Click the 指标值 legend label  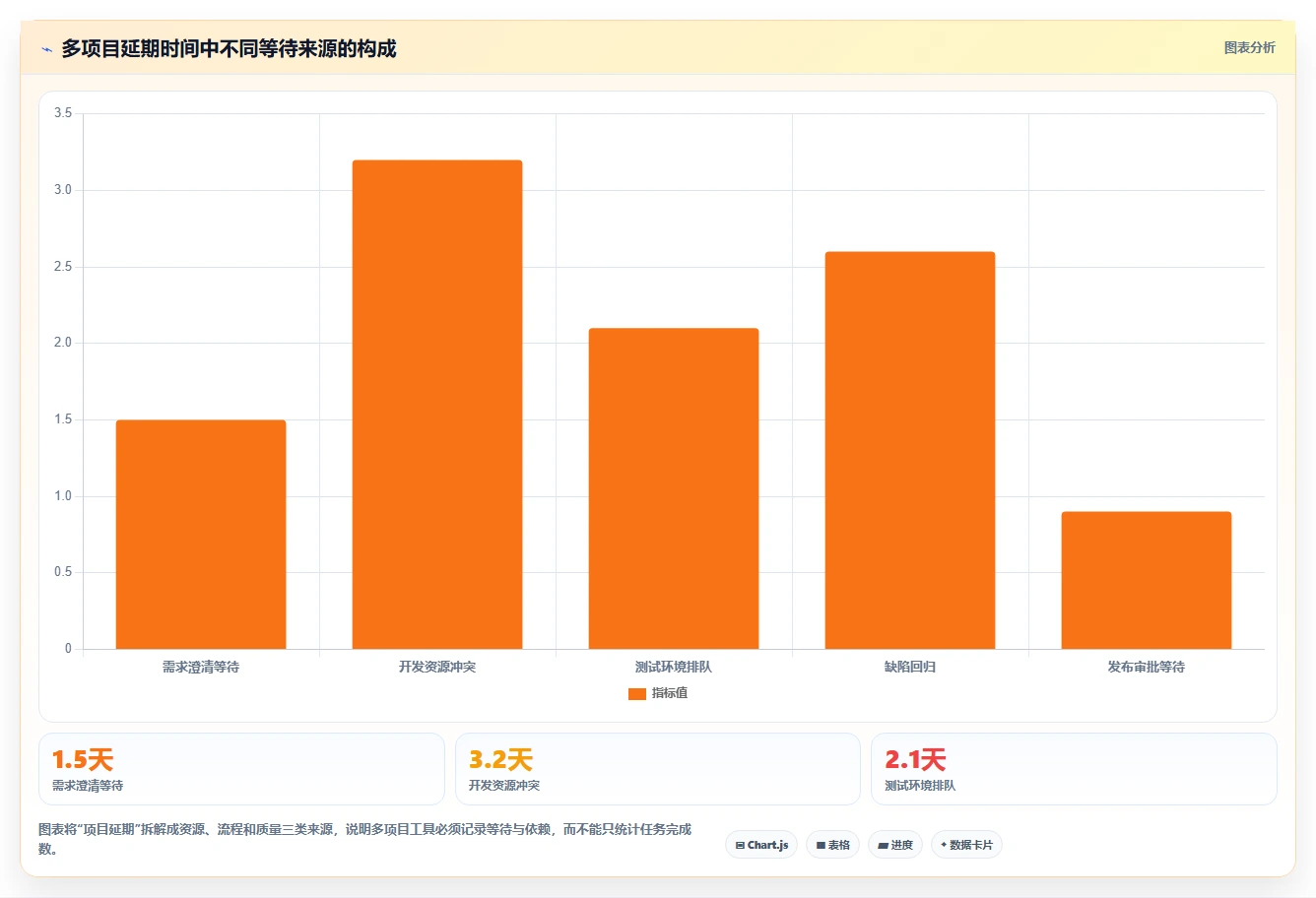point(670,693)
